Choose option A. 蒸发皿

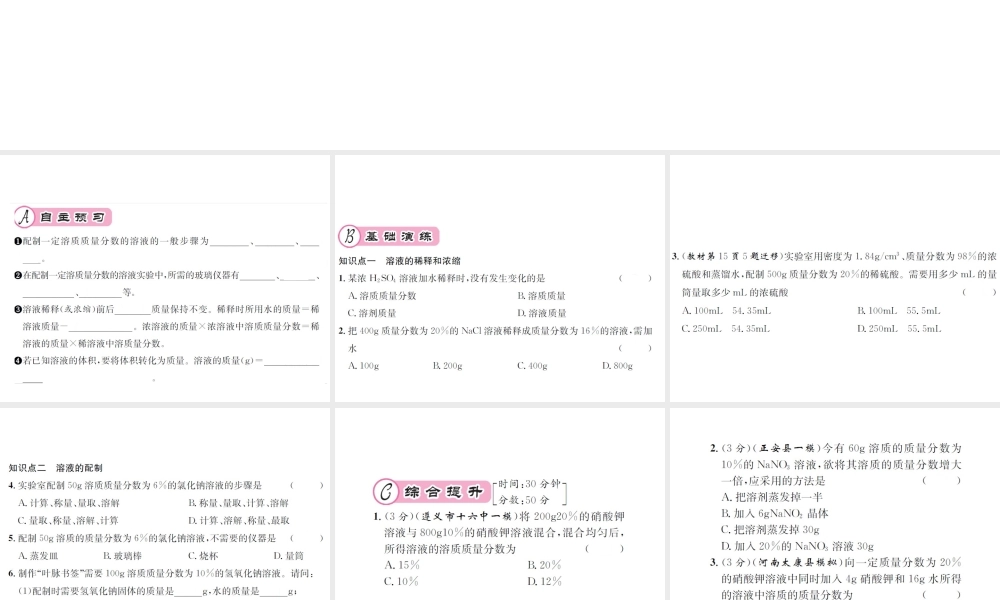(x=38, y=556)
